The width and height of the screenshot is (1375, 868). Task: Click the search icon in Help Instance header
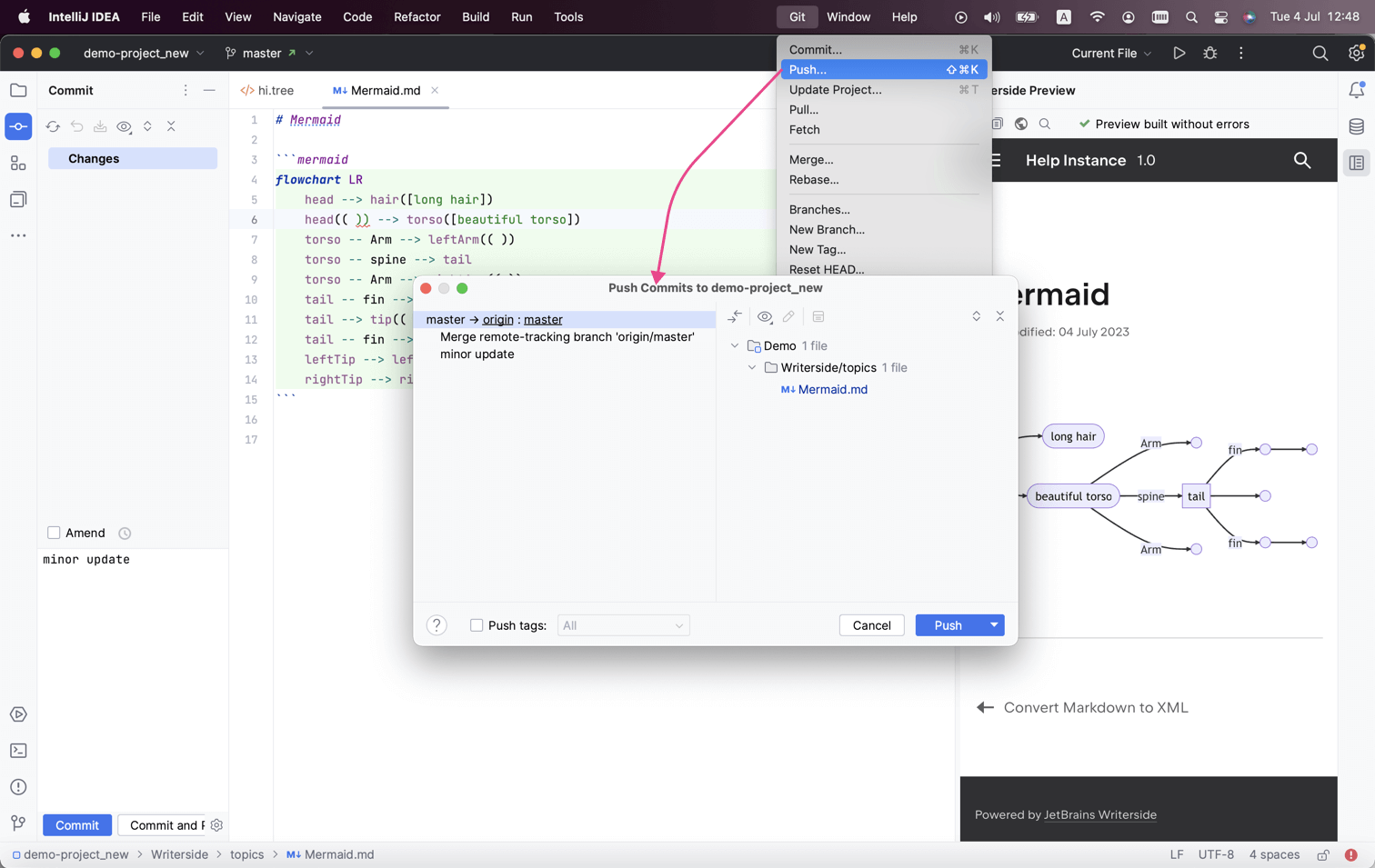tap(1302, 160)
